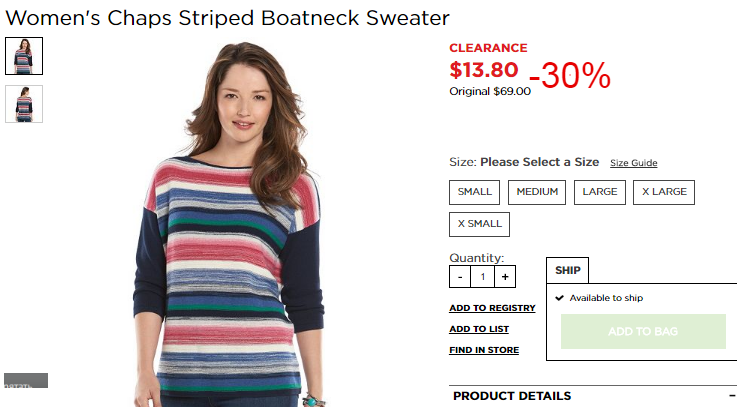The height and width of the screenshot is (407, 737).
Task: Select the back-view sweater thumbnail
Action: (24, 104)
